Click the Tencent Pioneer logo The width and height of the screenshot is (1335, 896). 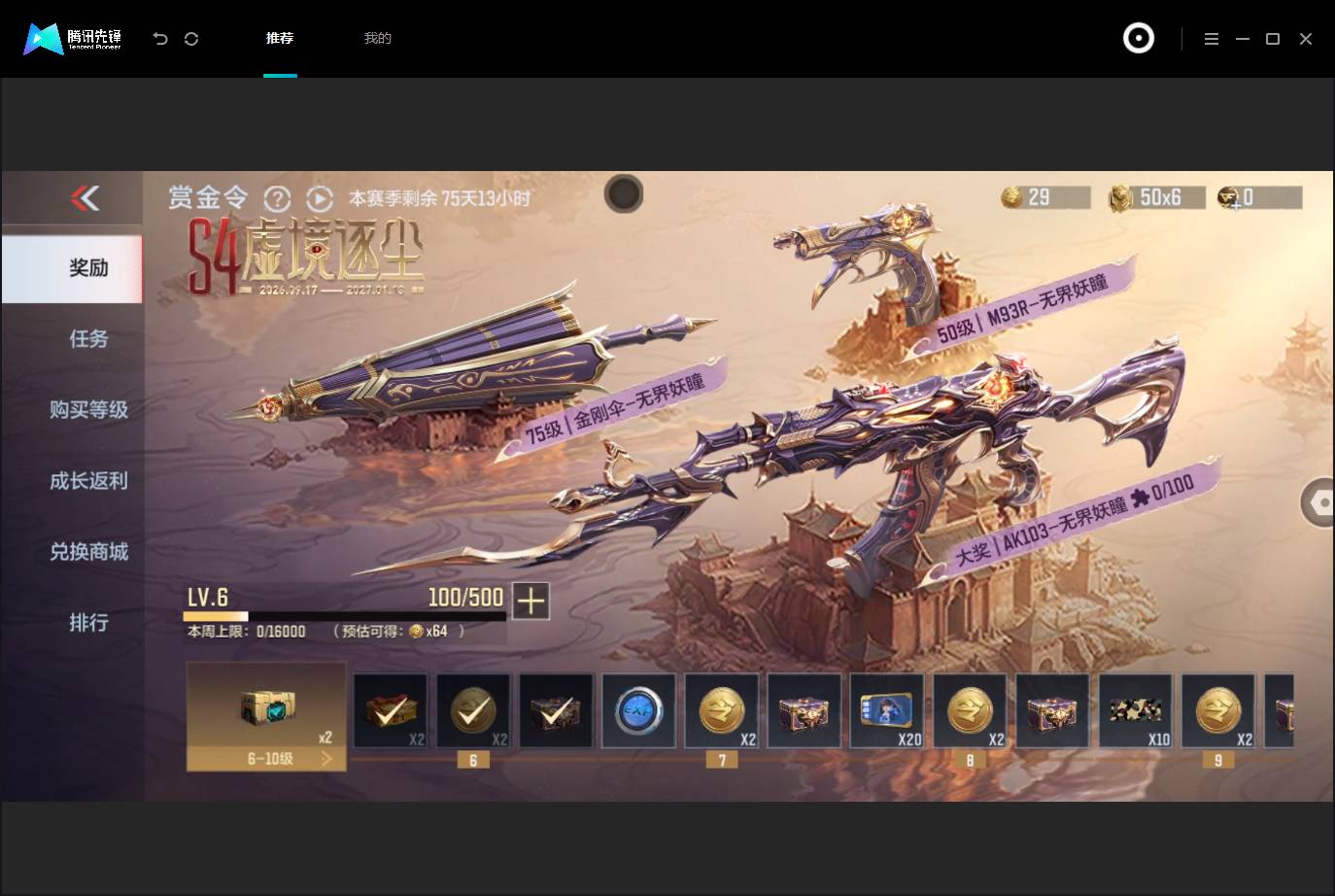72,39
